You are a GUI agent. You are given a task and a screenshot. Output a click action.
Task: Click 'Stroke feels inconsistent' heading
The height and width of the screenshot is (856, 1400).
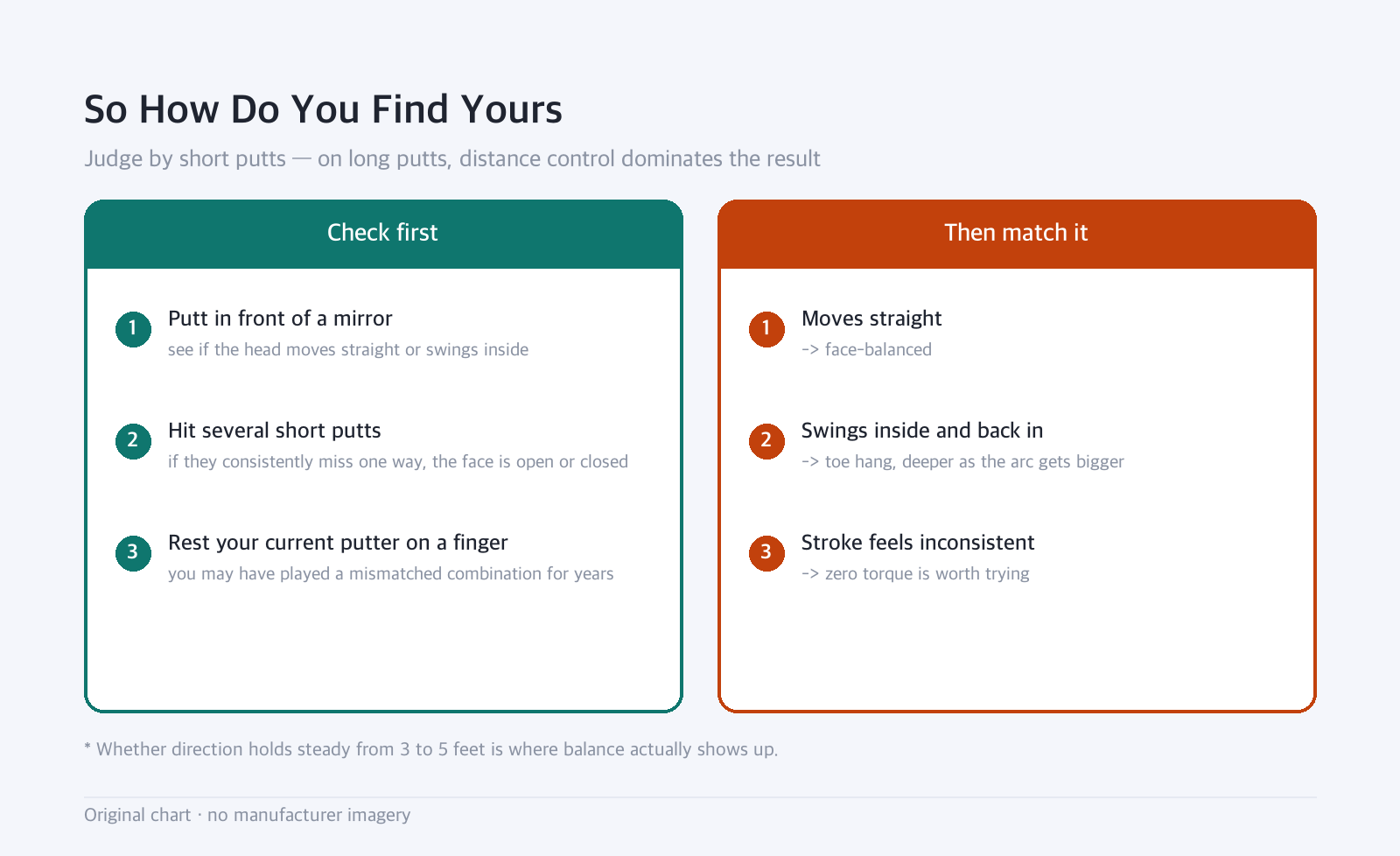pos(918,543)
